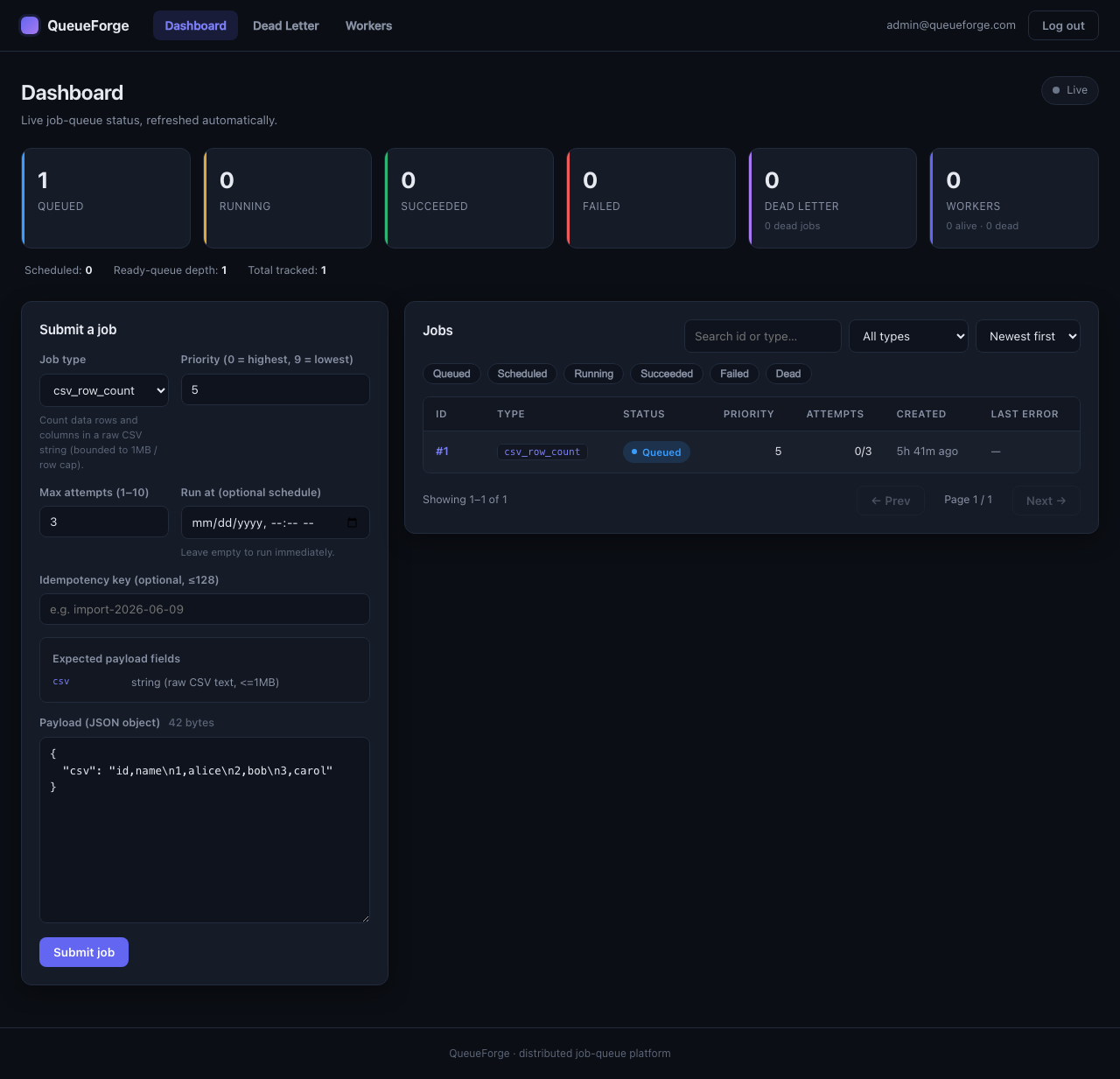Select the Workers stat card
The image size is (1120, 1079).
click(x=1014, y=198)
